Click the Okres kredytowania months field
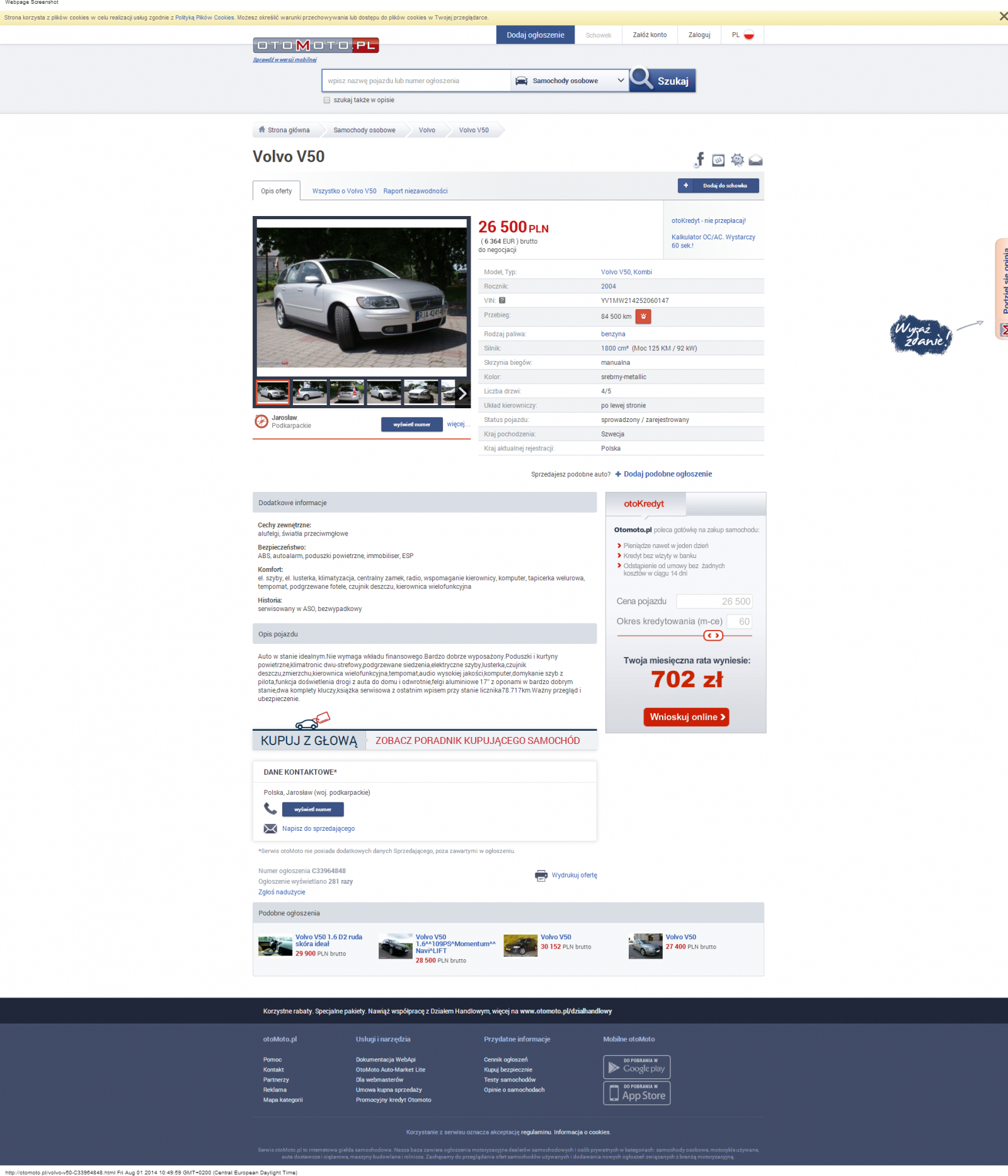1008x1176 pixels. coord(740,622)
